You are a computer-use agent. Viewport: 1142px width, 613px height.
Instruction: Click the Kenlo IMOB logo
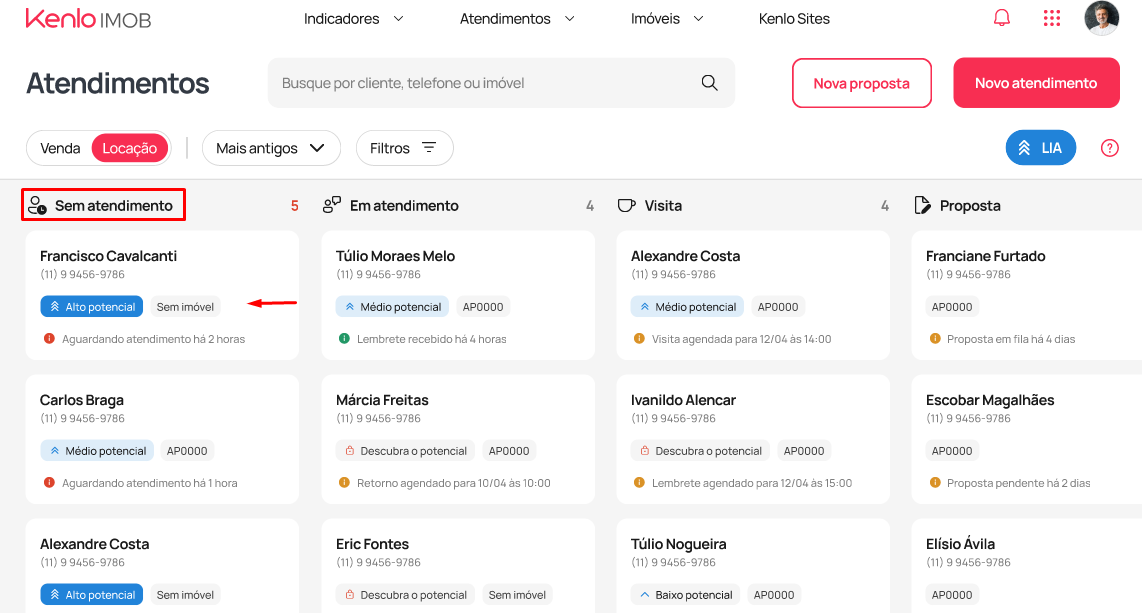(88, 18)
